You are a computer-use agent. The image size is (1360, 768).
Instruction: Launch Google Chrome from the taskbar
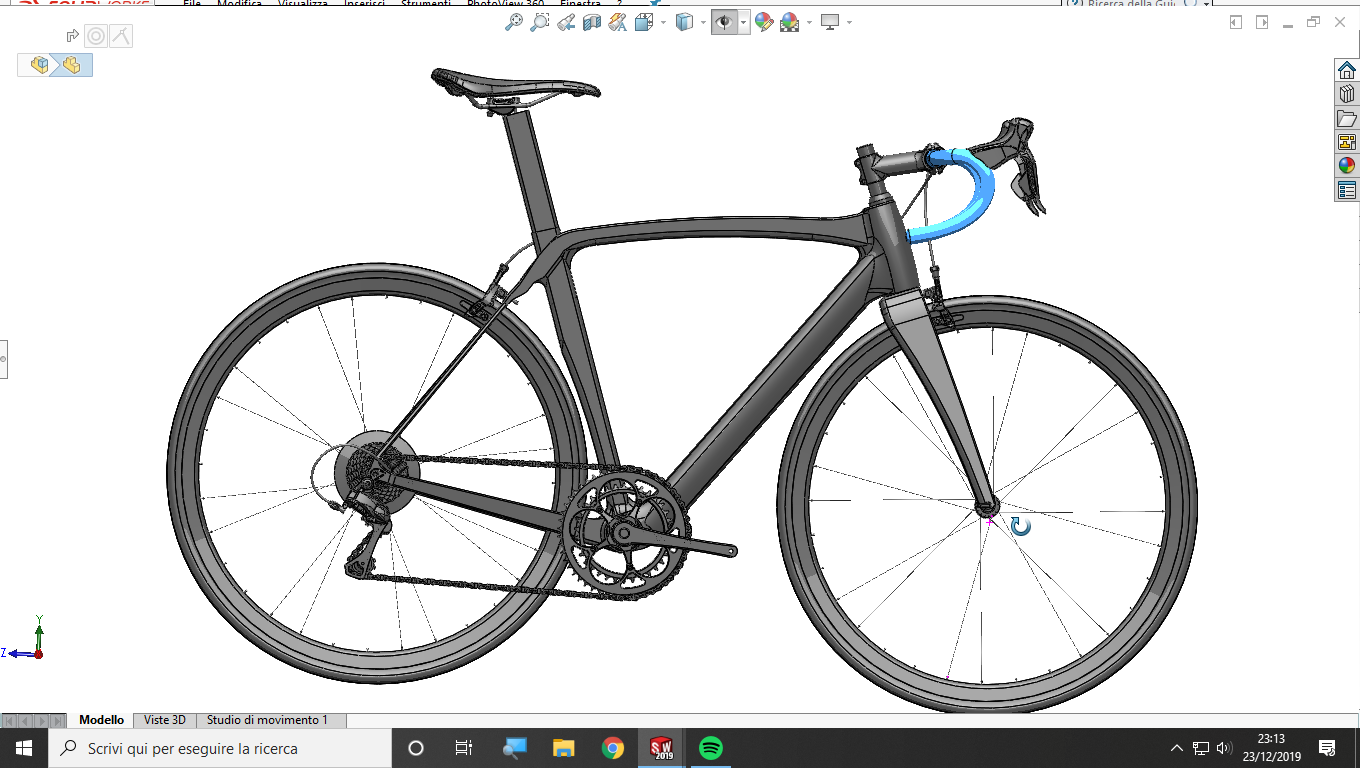(613, 748)
